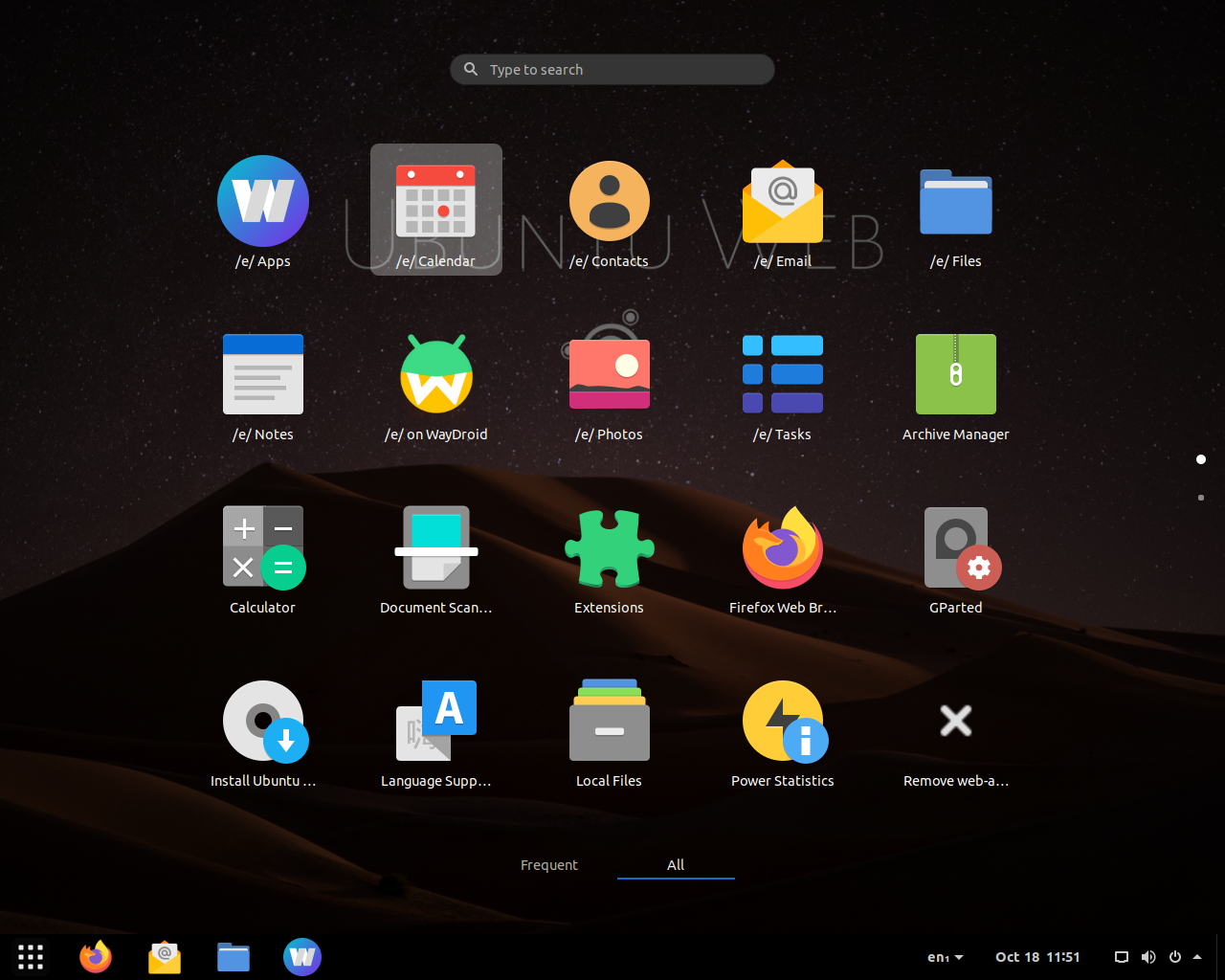Open the Remove web-apps tool
The image size is (1225, 980).
956,731
